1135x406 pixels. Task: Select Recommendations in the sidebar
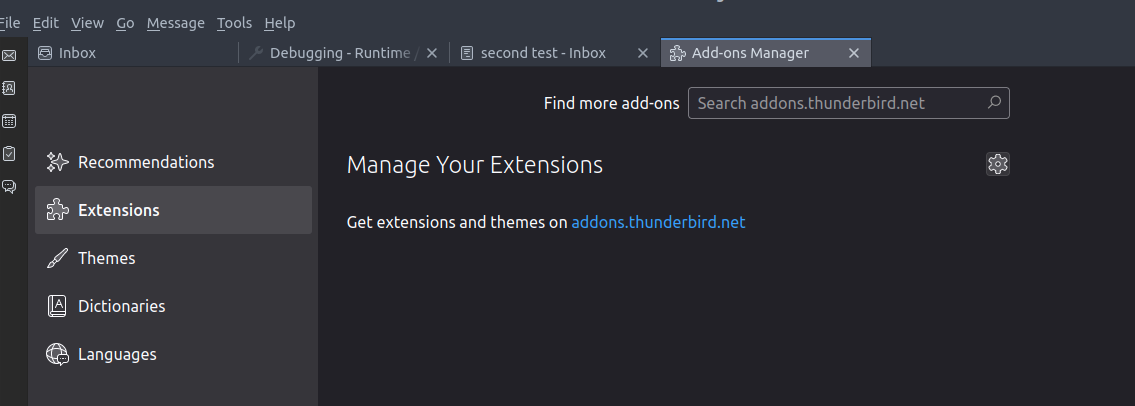click(146, 162)
